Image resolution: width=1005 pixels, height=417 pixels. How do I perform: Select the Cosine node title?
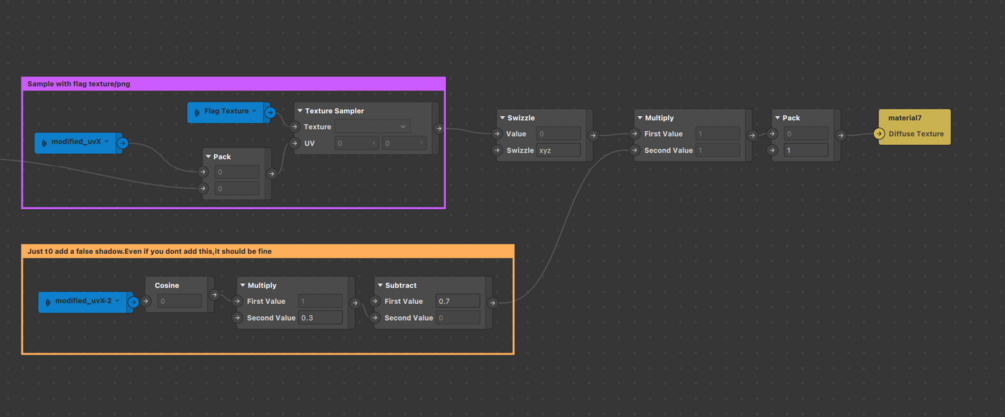pyautogui.click(x=167, y=285)
